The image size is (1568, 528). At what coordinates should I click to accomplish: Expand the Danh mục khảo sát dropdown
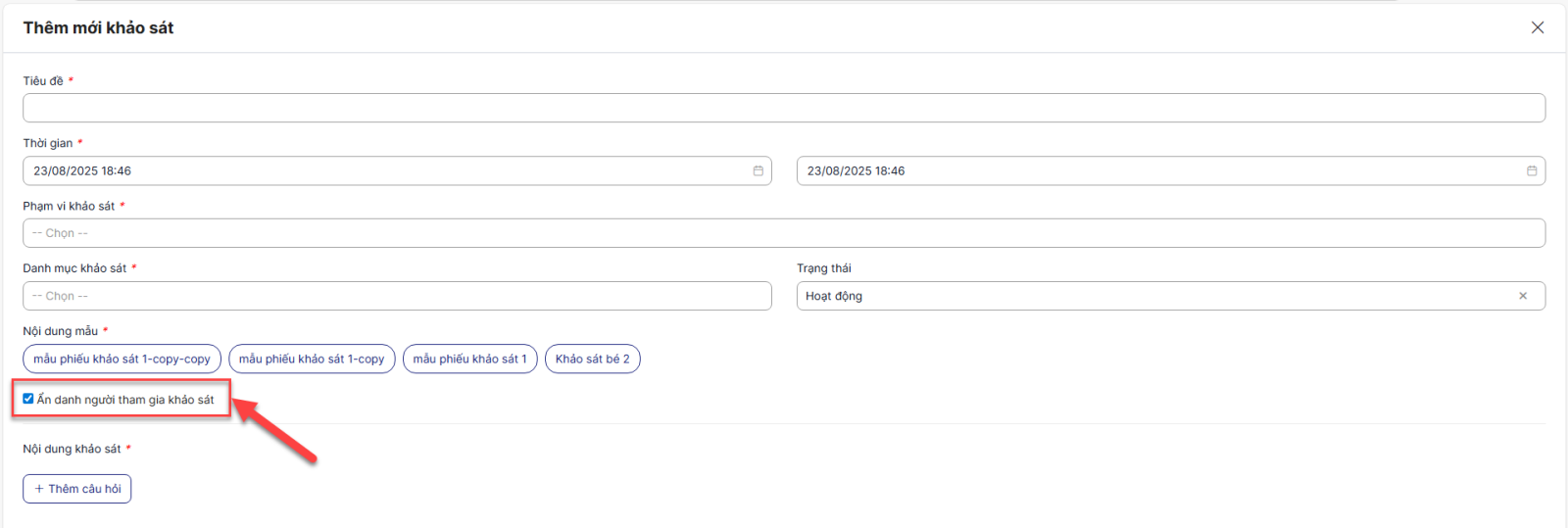tap(397, 296)
